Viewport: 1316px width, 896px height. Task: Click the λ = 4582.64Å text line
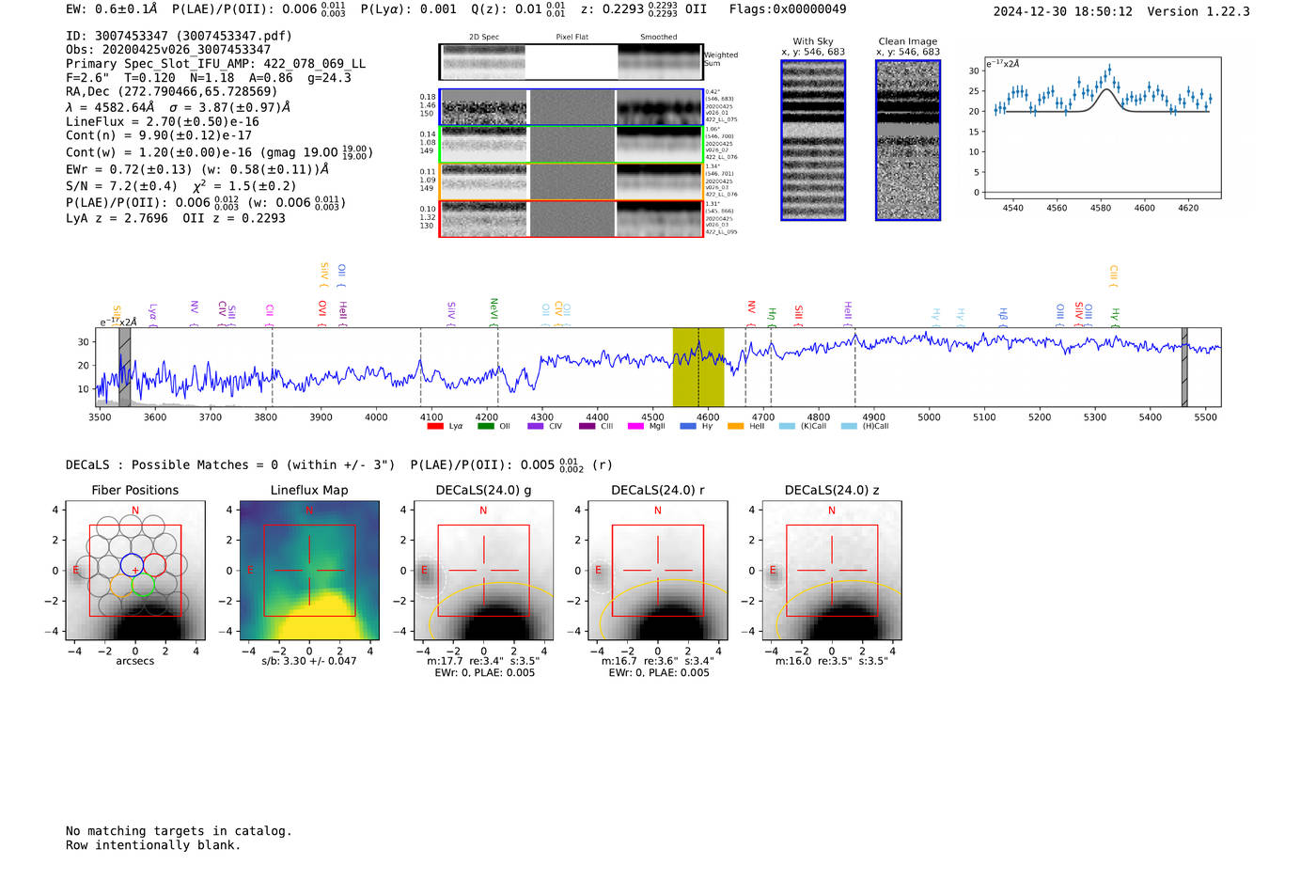pos(178,107)
